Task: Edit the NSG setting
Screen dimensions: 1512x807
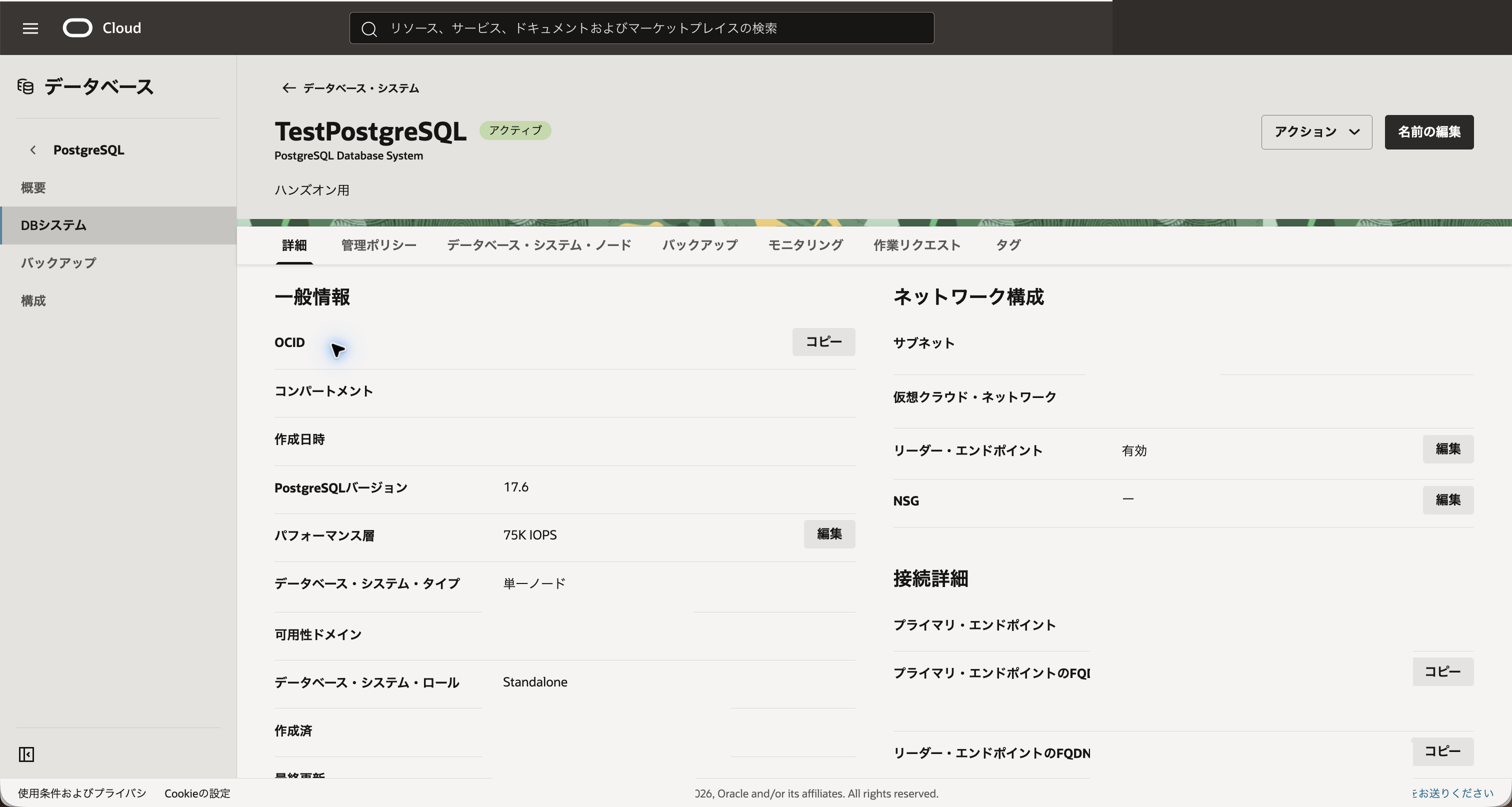Action: (1448, 500)
